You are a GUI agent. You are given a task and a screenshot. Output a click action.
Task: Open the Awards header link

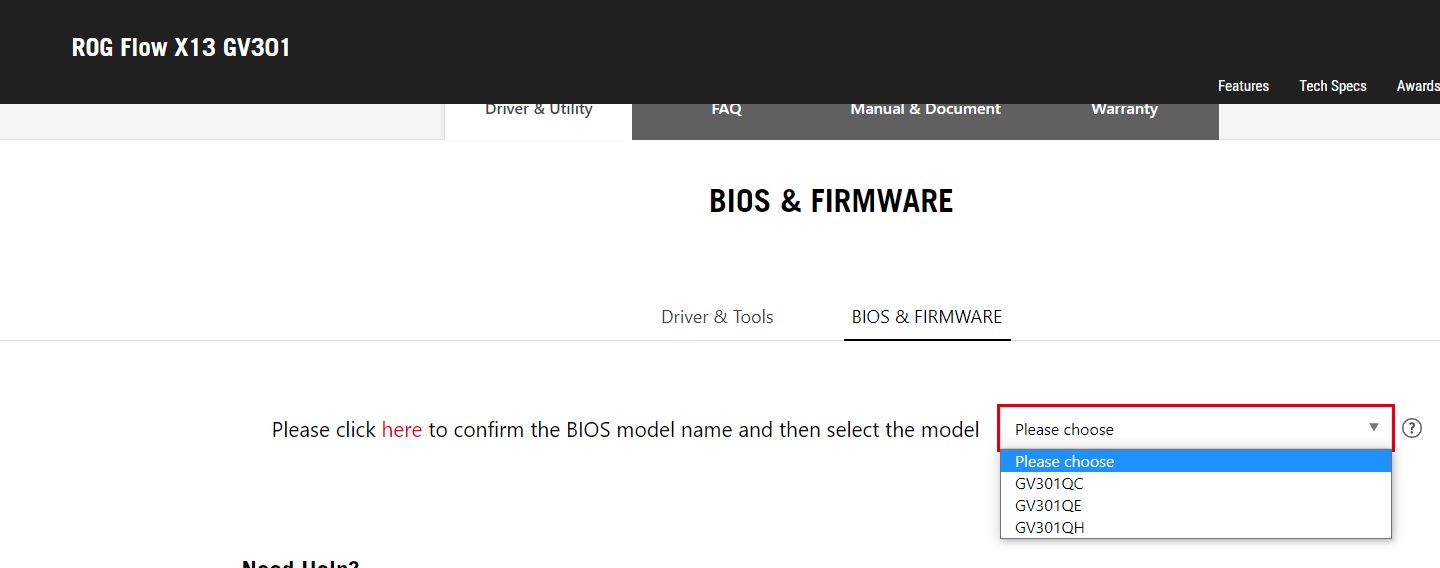click(x=1417, y=86)
